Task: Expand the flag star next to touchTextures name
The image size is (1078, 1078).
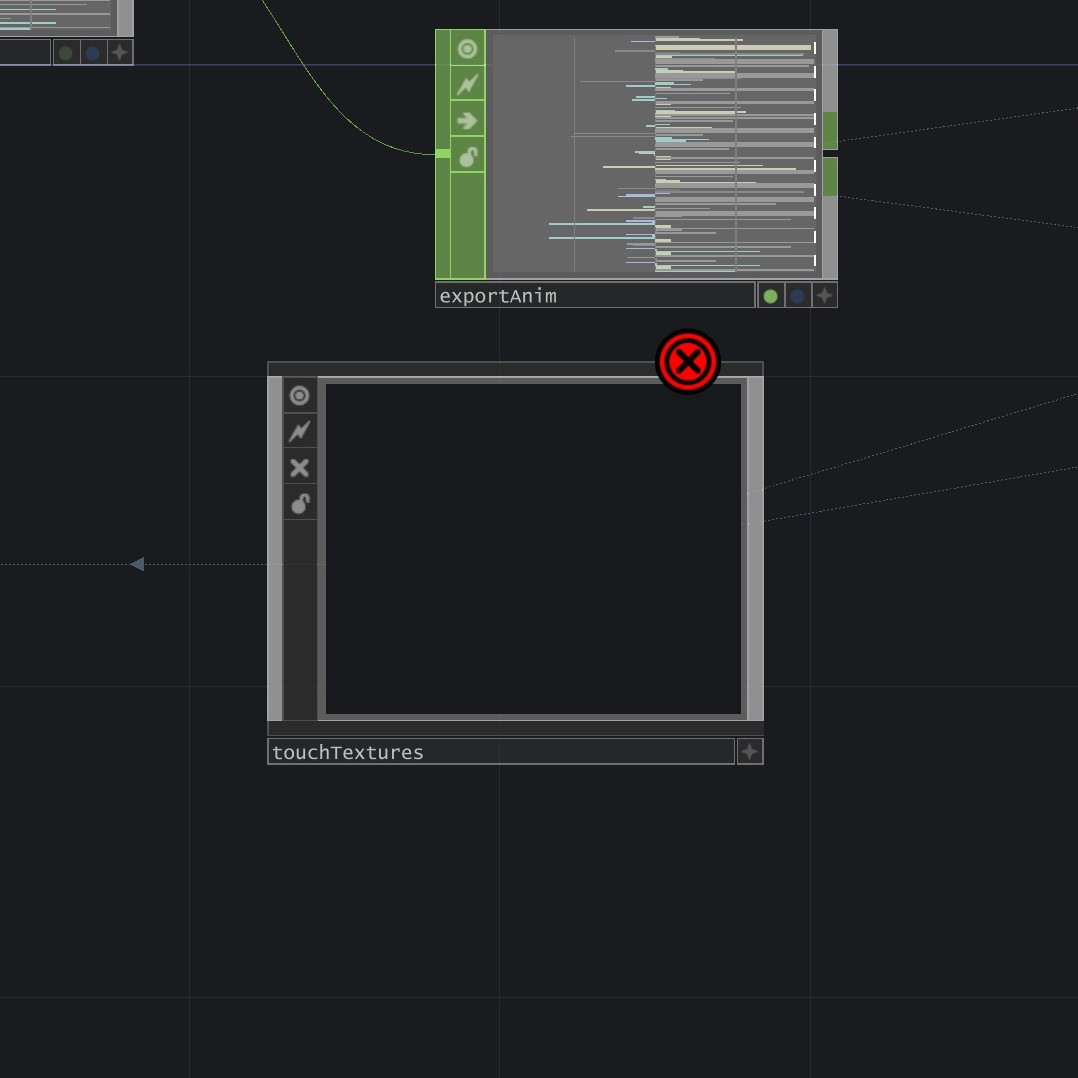Action: pyautogui.click(x=749, y=751)
